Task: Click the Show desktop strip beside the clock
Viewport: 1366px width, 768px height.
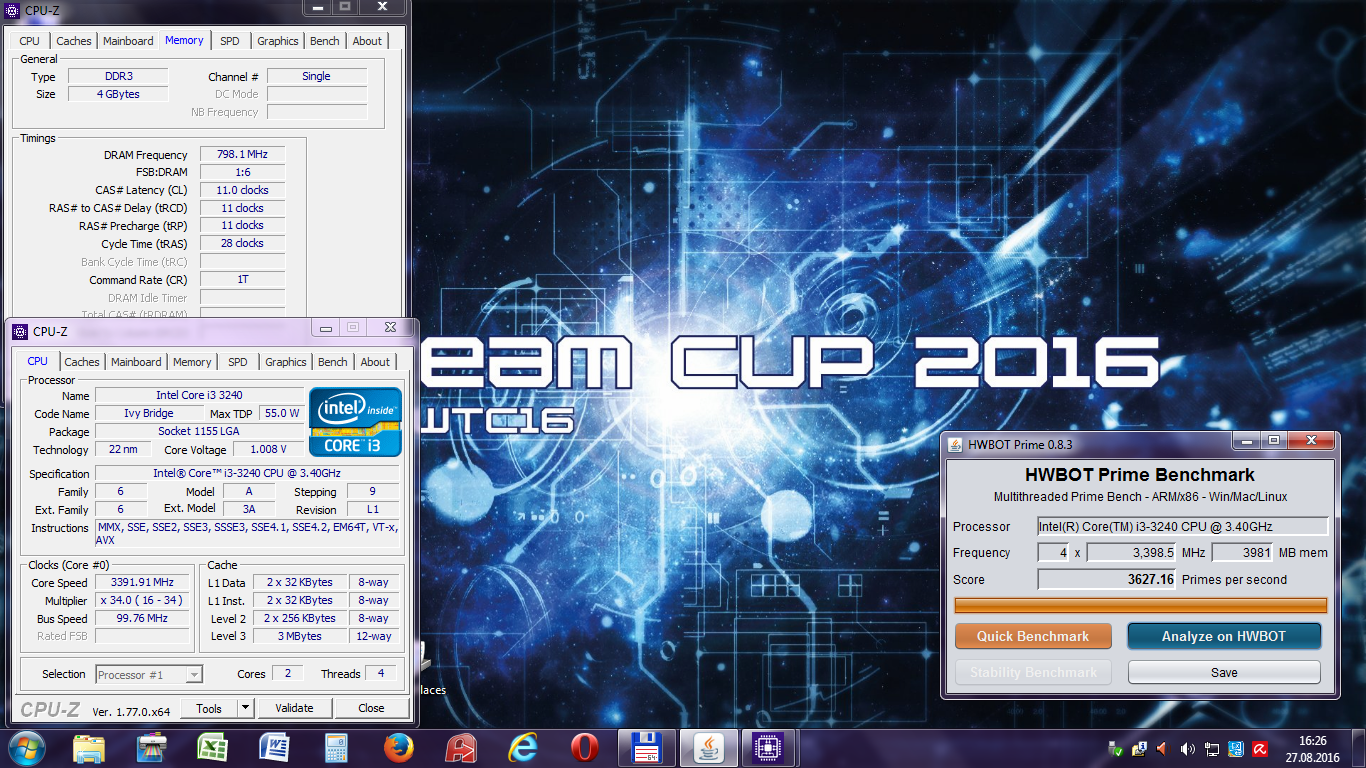Action: (x=1358, y=749)
